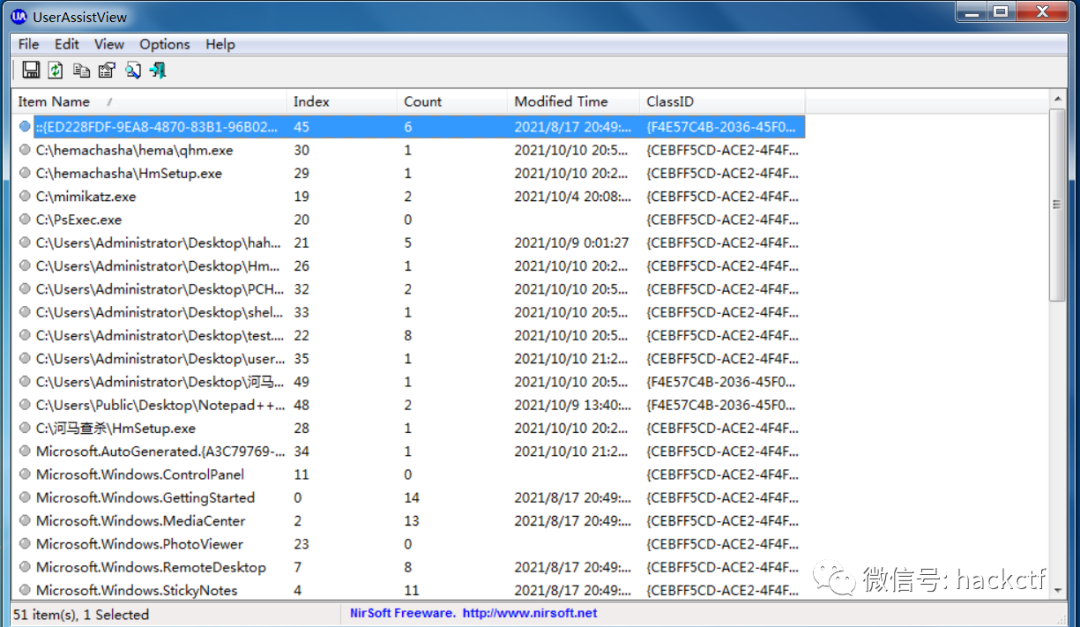Viewport: 1080px width, 627px height.
Task: Select the Desktop\河马... row
Action: click(408, 382)
